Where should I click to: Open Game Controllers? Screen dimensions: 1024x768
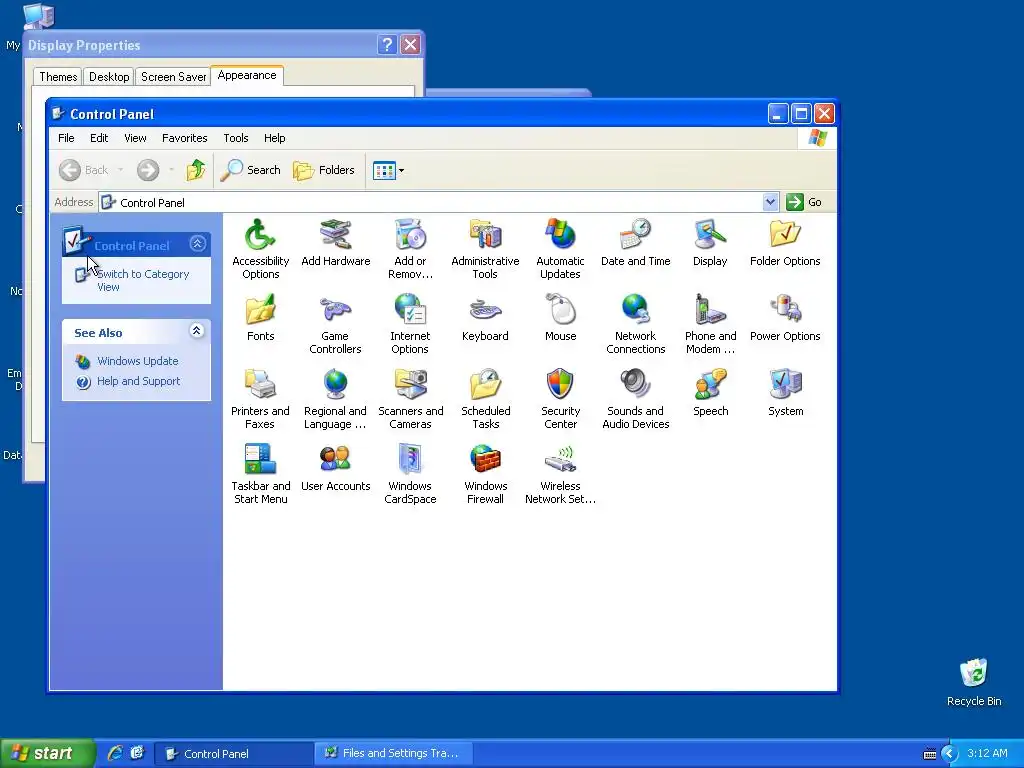[335, 324]
